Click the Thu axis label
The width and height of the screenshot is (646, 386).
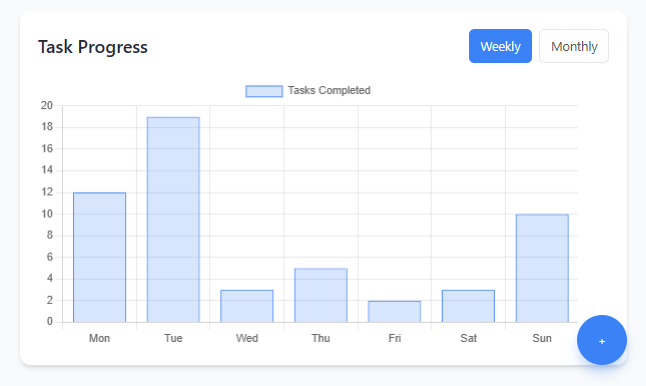click(x=321, y=338)
